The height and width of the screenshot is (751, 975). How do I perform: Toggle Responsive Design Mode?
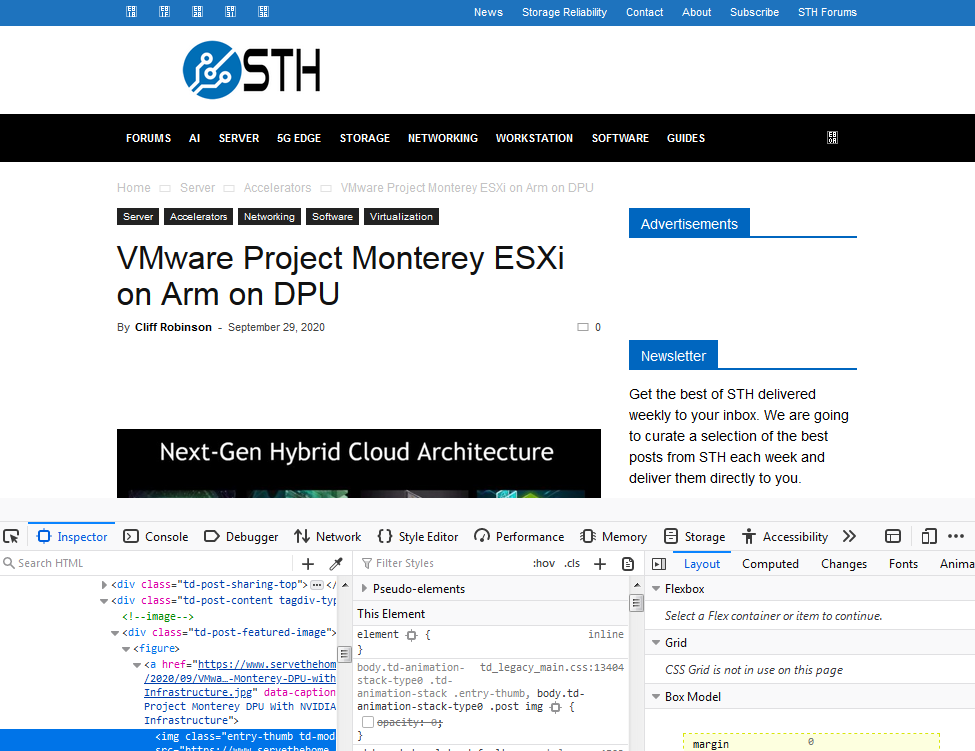[929, 537]
